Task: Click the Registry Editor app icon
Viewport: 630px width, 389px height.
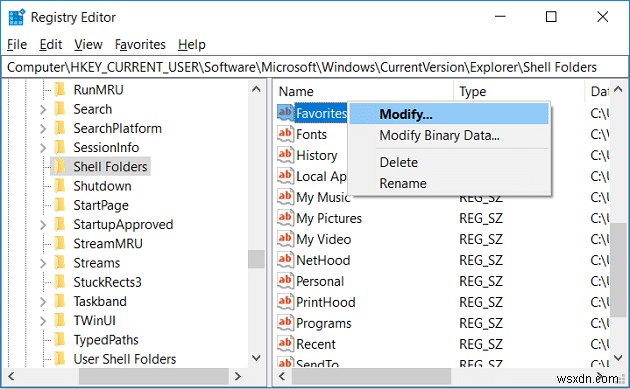Action: click(17, 17)
